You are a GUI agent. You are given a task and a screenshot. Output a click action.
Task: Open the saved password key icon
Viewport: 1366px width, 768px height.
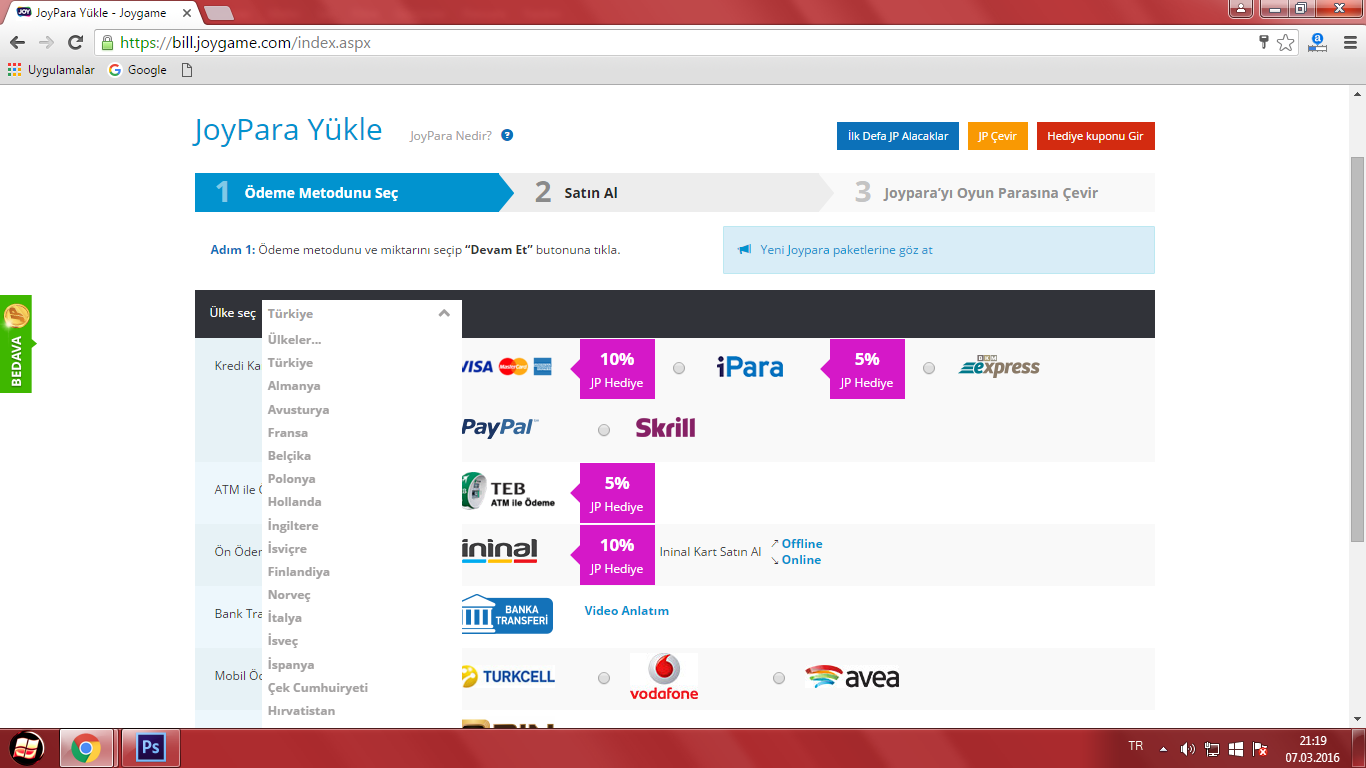pos(1264,43)
